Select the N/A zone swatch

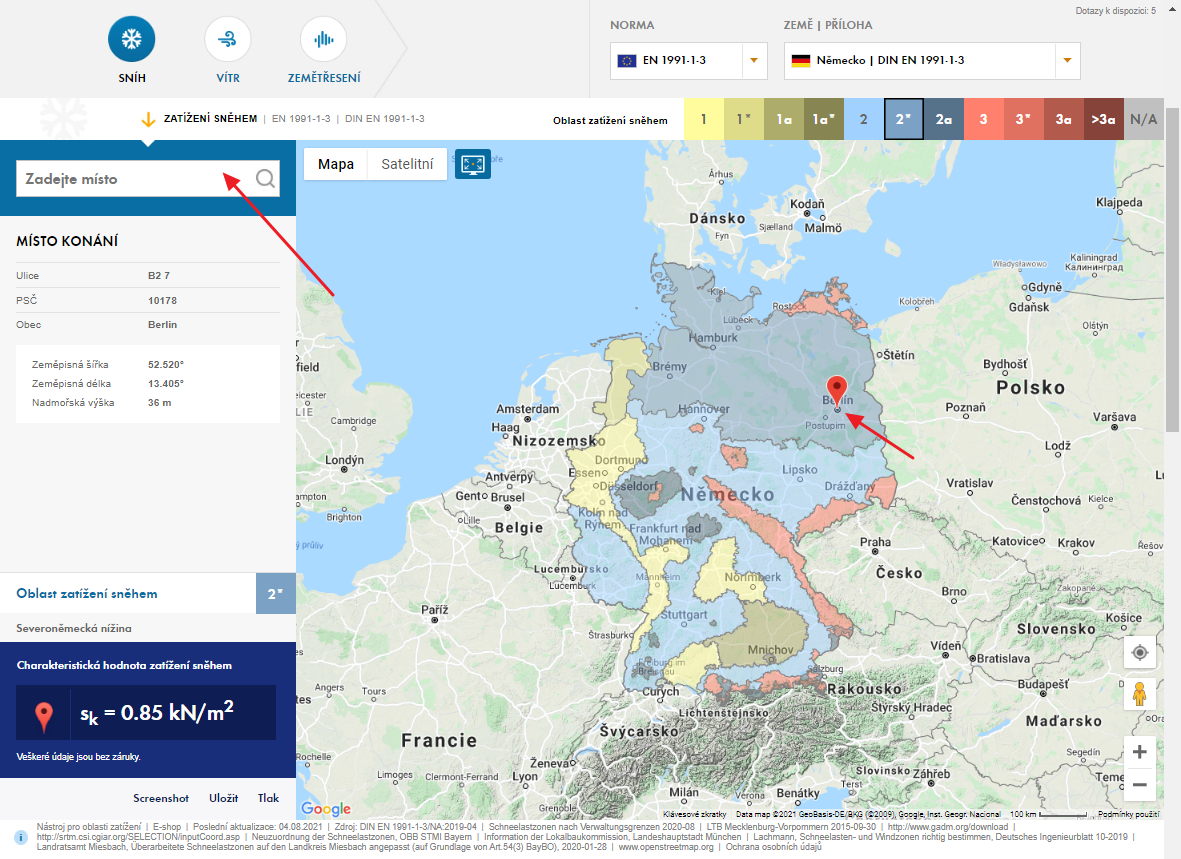point(1143,119)
